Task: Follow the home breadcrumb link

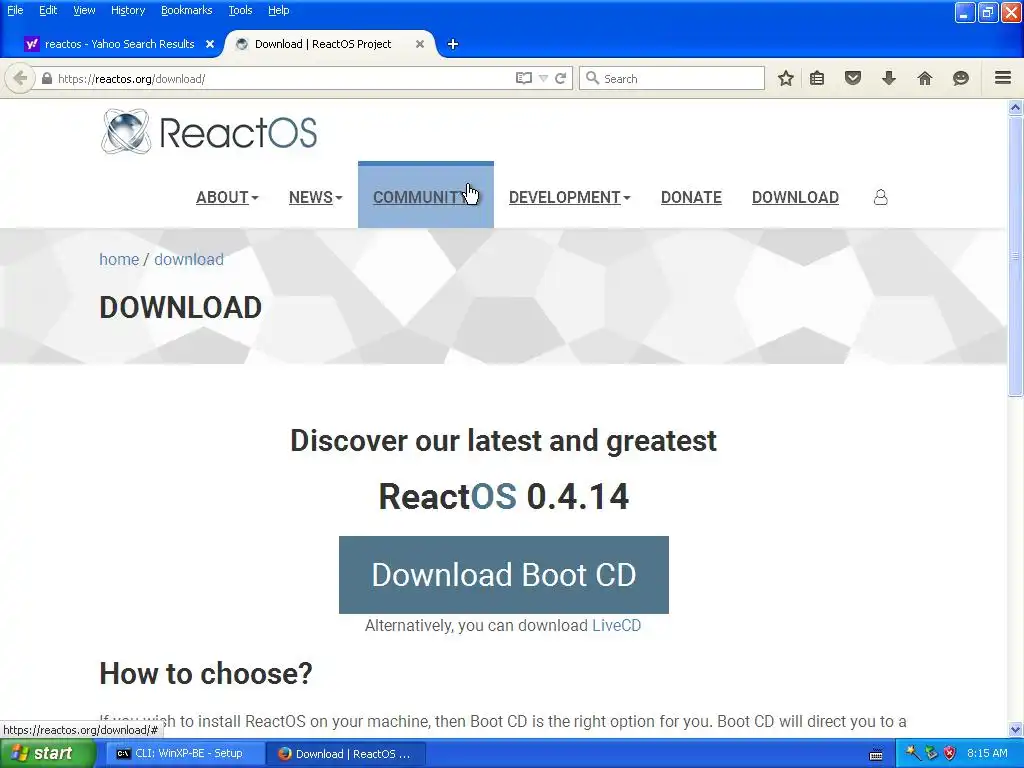Action: pyautogui.click(x=119, y=259)
